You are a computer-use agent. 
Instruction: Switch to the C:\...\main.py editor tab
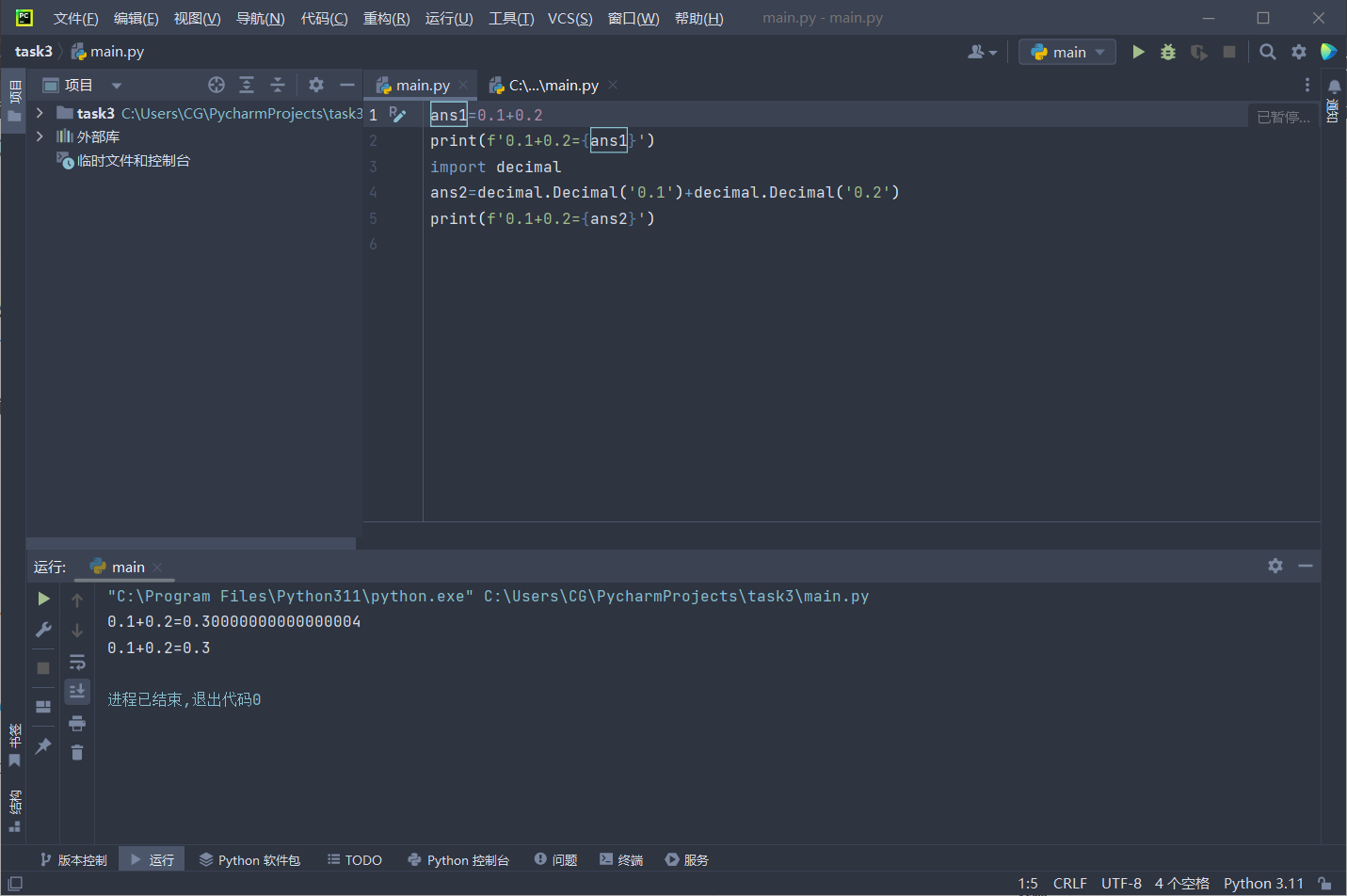(553, 86)
